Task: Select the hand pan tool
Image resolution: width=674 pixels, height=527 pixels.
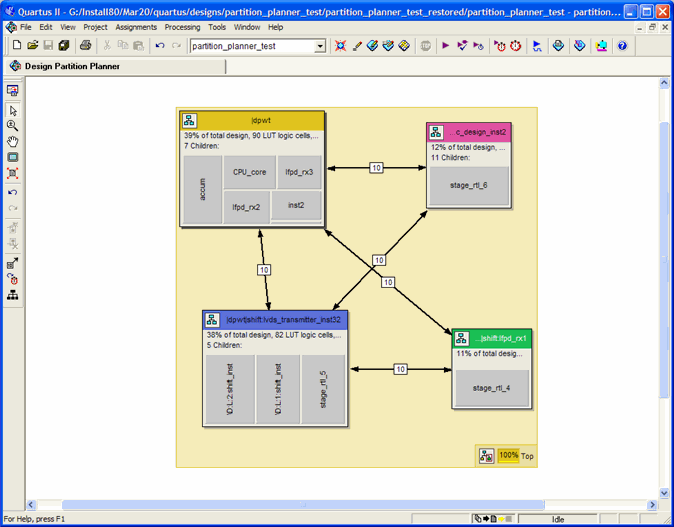Action: (12, 142)
